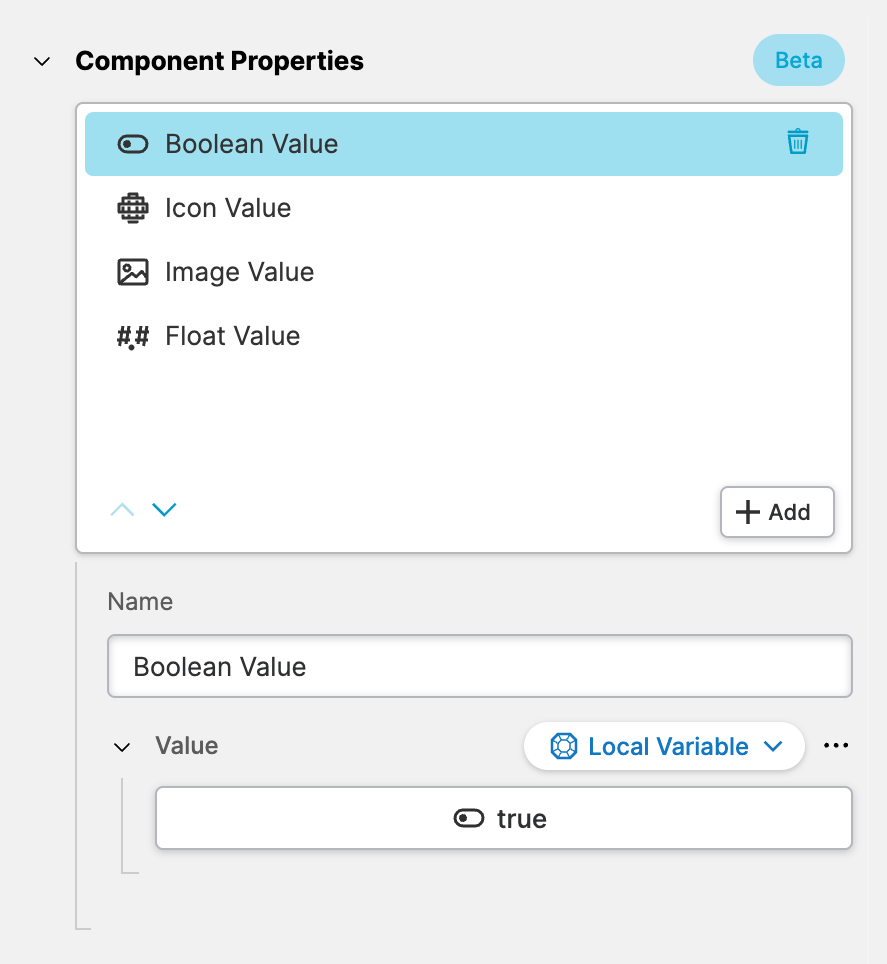Collapse the Component Properties section chevron

(42, 61)
